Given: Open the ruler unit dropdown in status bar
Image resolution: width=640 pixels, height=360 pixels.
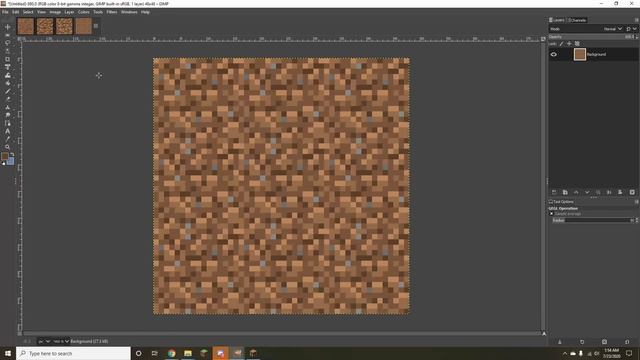Looking at the screenshot, I should [44, 341].
